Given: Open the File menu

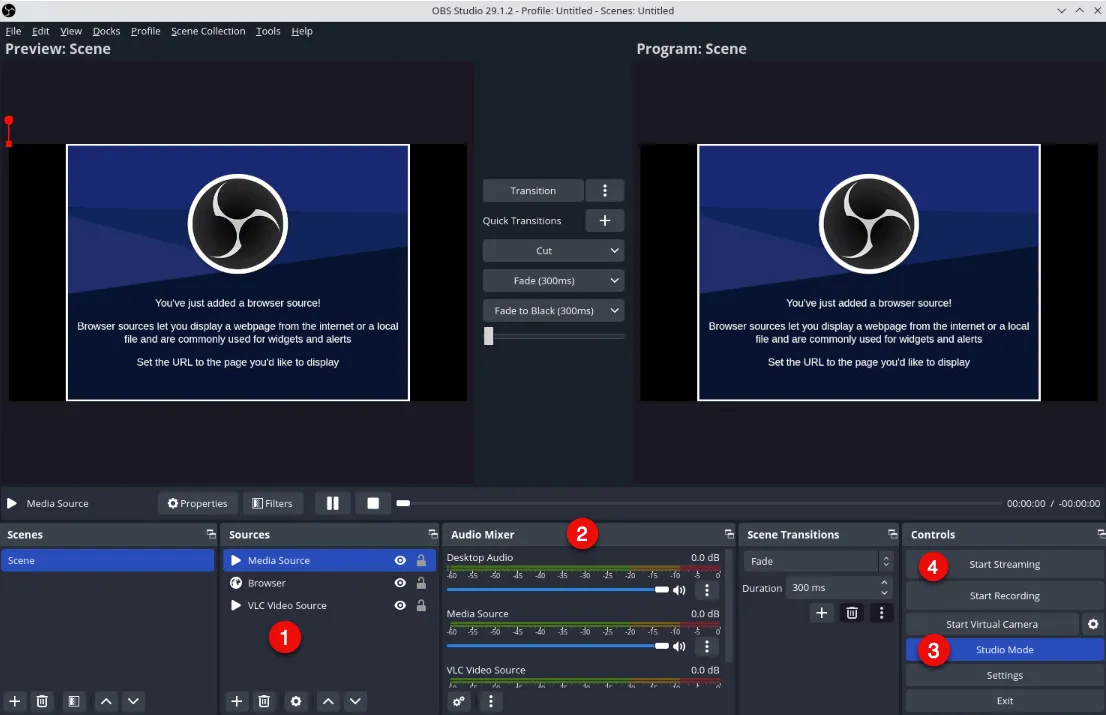Looking at the screenshot, I should 13,31.
